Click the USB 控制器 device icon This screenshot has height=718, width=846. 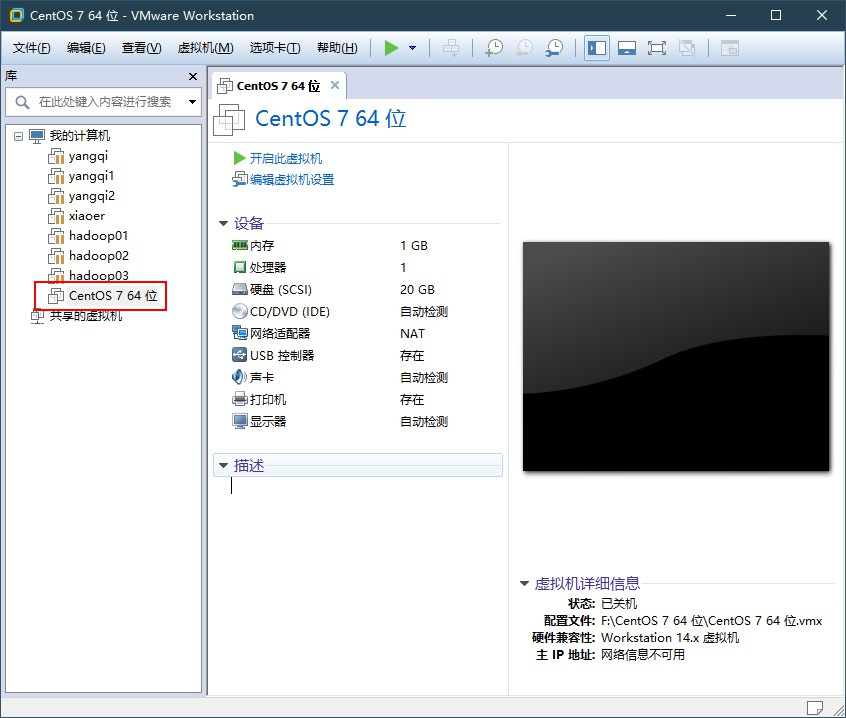point(240,355)
